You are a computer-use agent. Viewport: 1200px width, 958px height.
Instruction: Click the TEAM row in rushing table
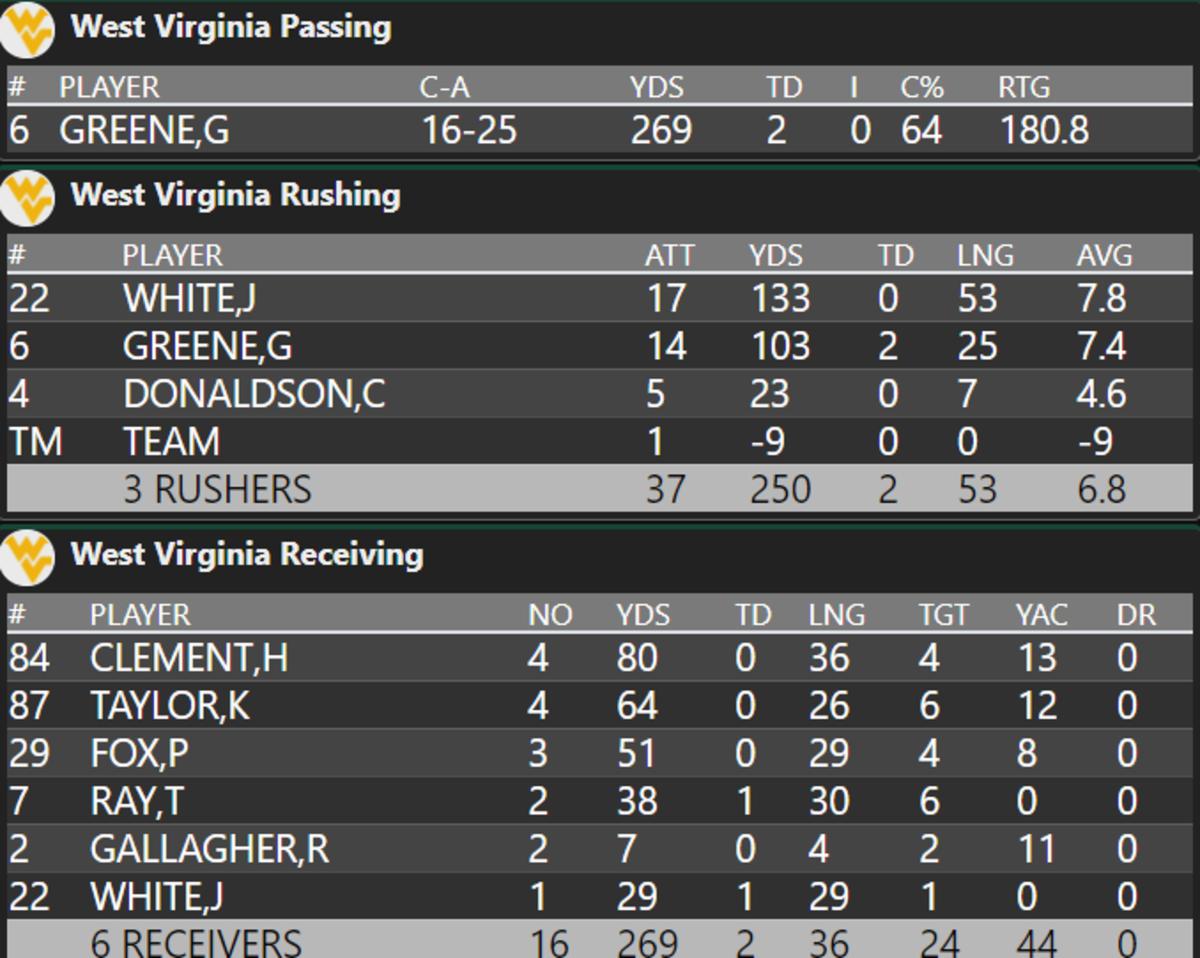pyautogui.click(x=171, y=442)
